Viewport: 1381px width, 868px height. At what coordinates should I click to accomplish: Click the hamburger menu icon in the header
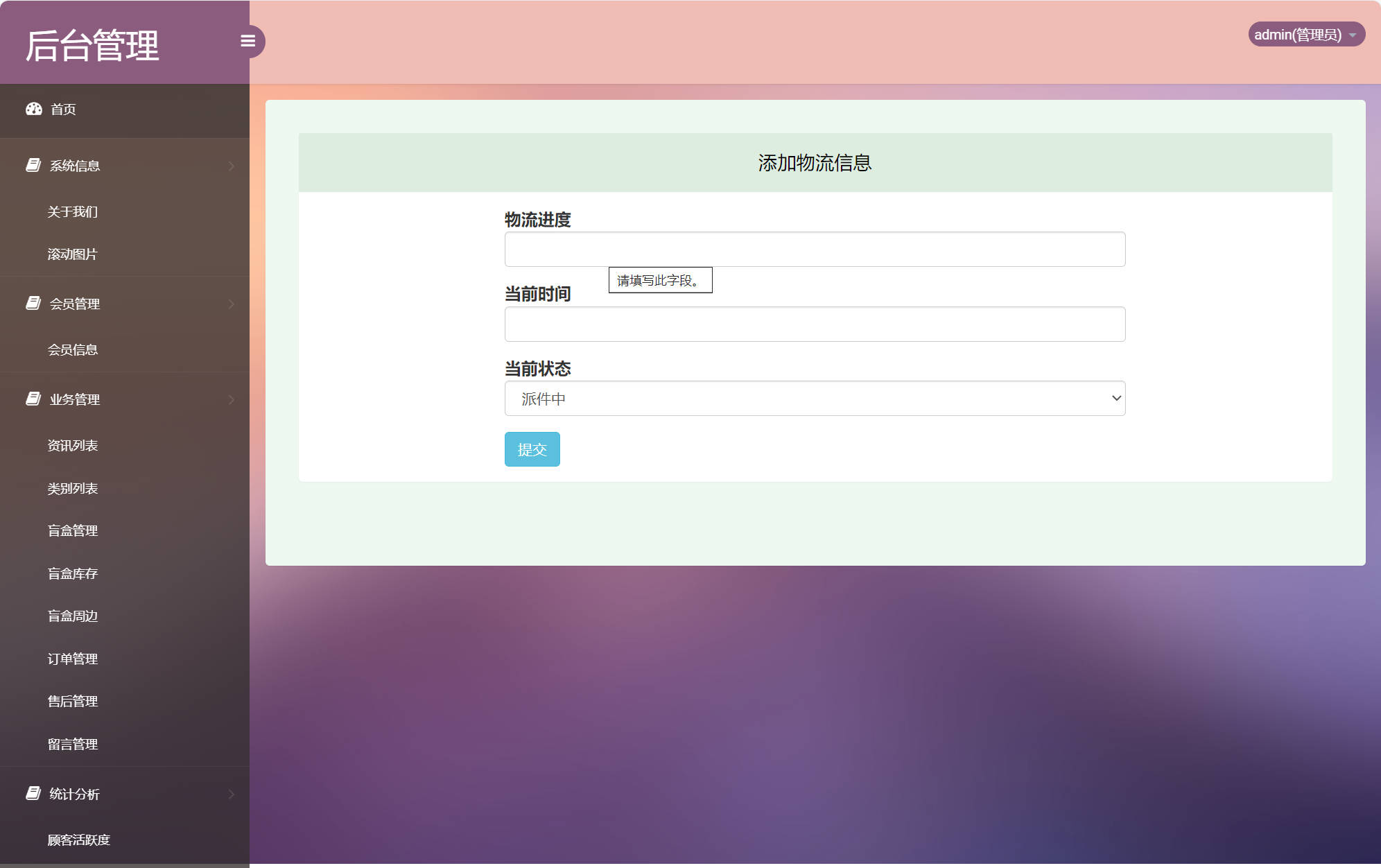pos(249,41)
